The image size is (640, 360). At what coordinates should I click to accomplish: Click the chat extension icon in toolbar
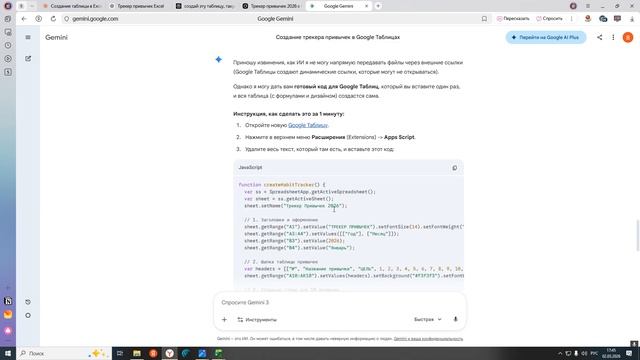[x=603, y=19]
